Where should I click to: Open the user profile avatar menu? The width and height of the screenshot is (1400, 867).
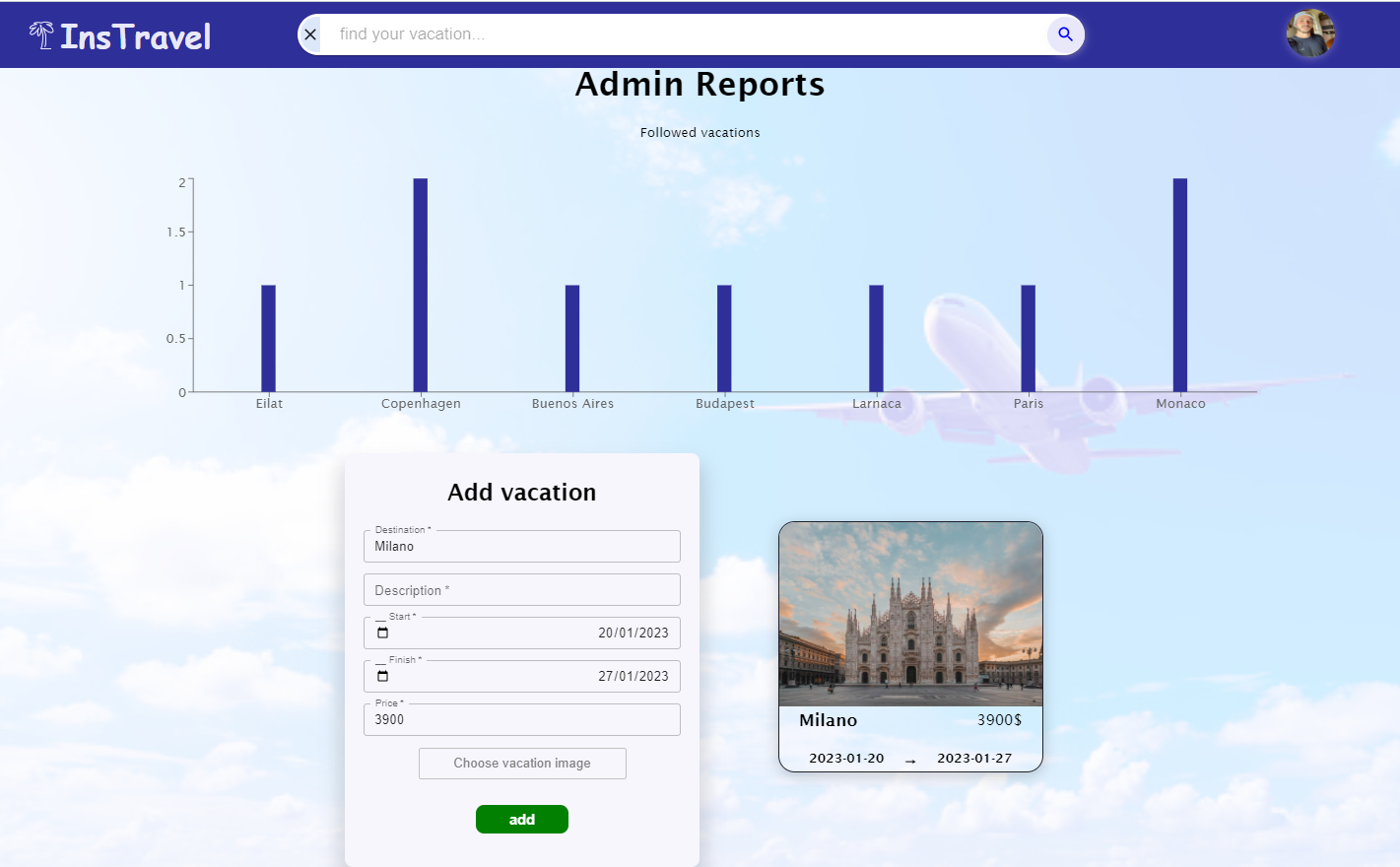[1310, 33]
